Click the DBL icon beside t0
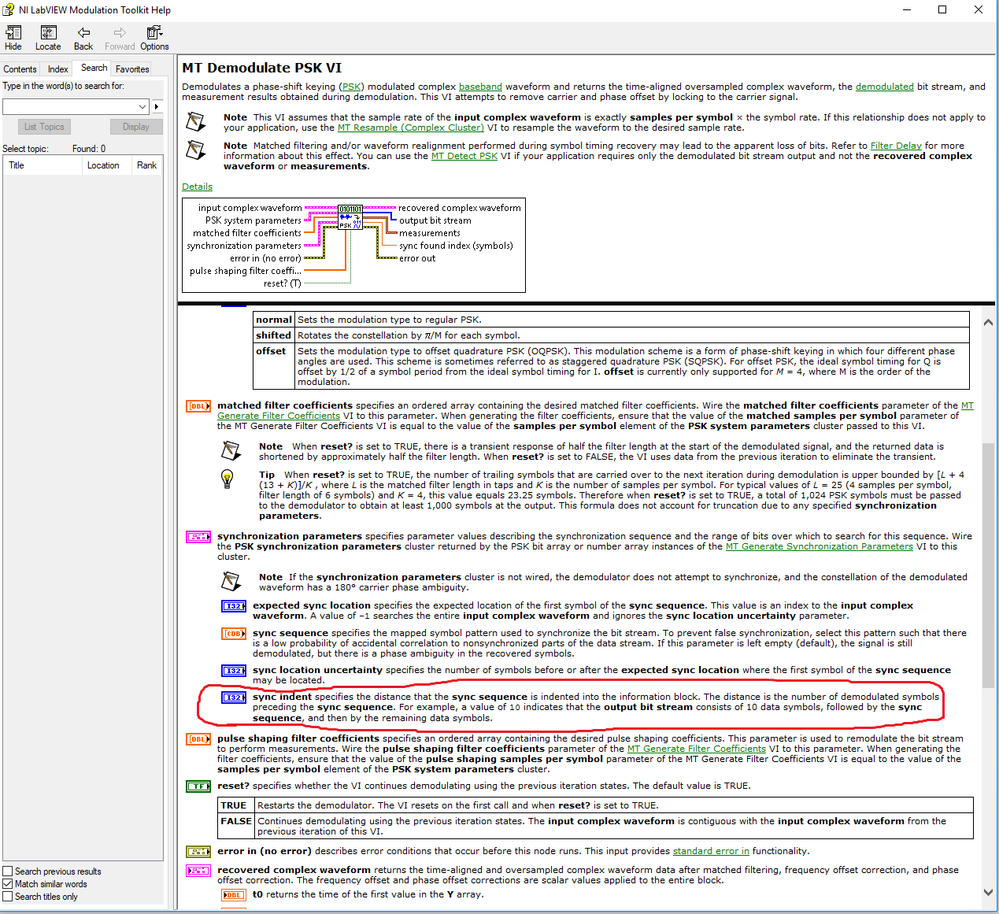The height and width of the screenshot is (914, 999). pyautogui.click(x=234, y=895)
